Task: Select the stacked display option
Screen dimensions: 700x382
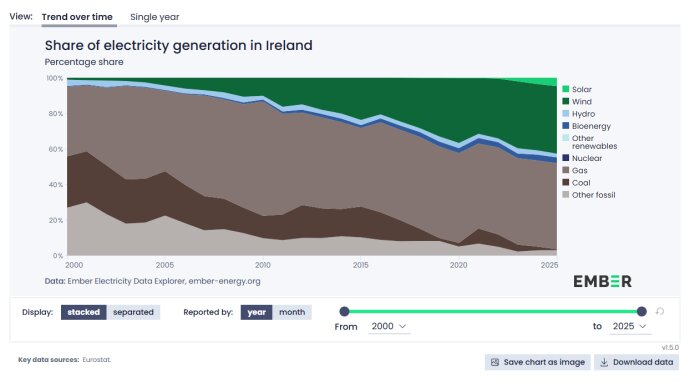Action: pyautogui.click(x=83, y=312)
